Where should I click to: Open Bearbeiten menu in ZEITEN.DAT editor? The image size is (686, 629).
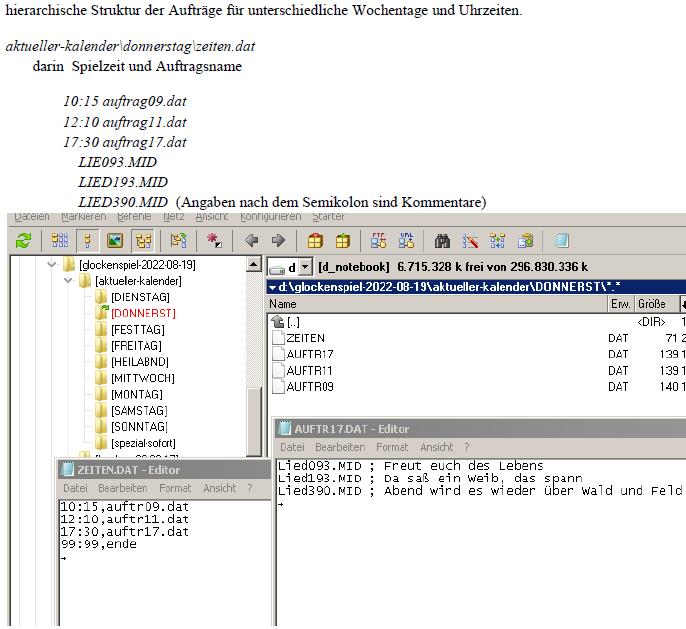(x=122, y=488)
